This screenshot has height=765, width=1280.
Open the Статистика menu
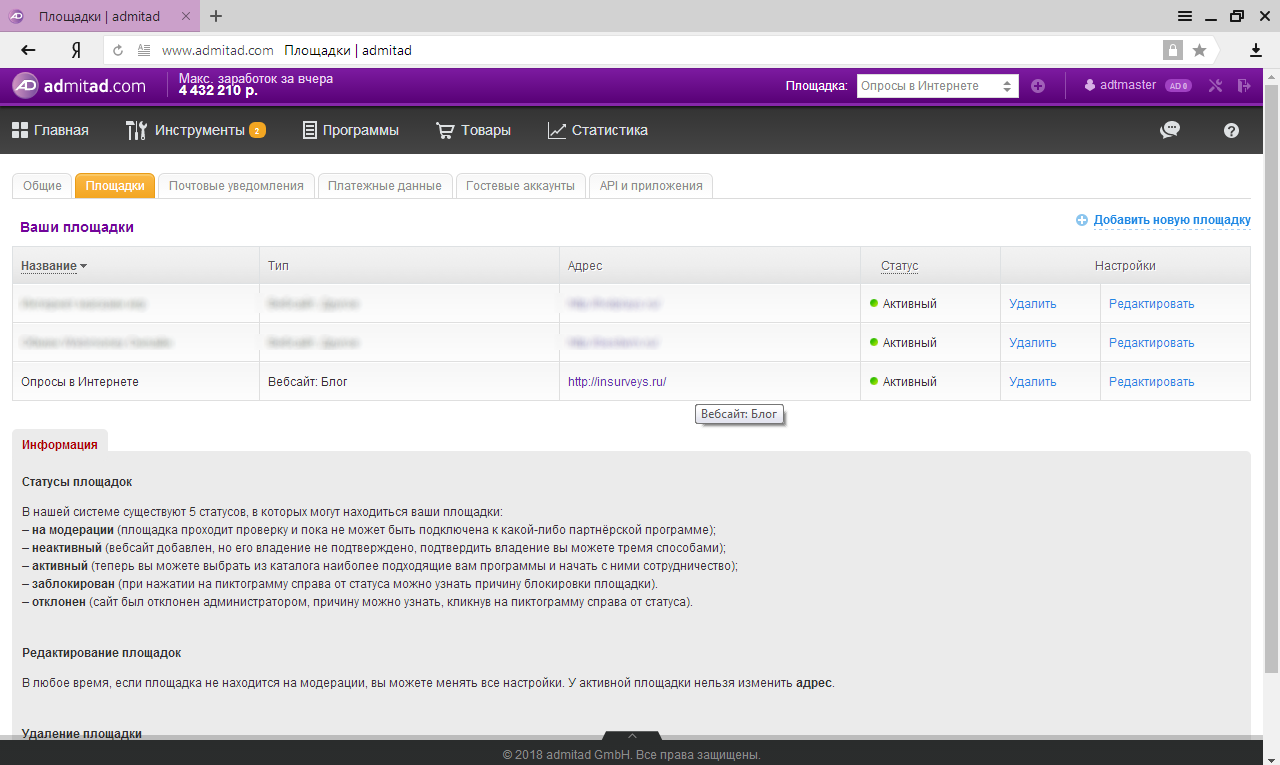598,130
